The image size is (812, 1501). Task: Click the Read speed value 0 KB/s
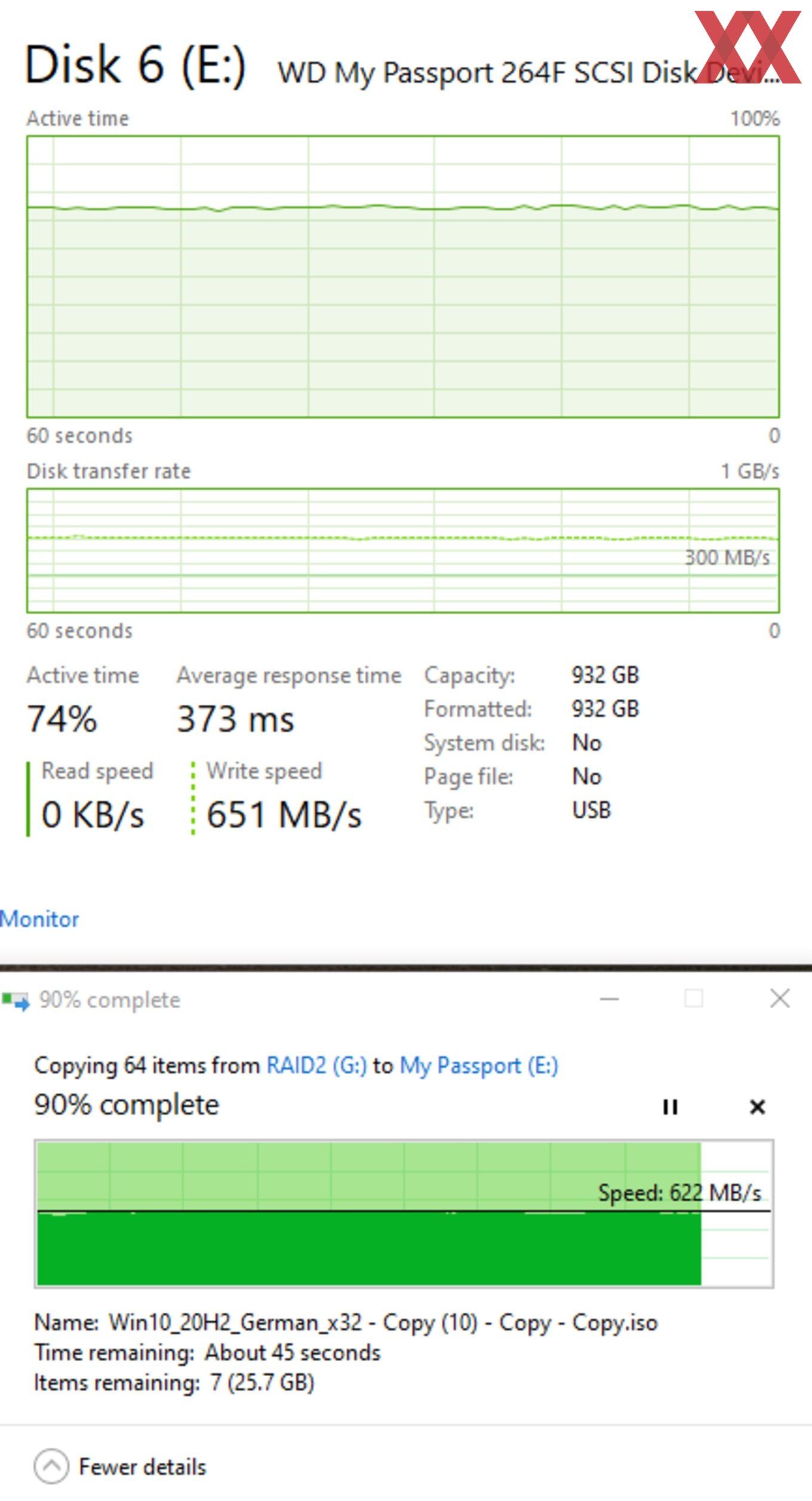coord(93,815)
